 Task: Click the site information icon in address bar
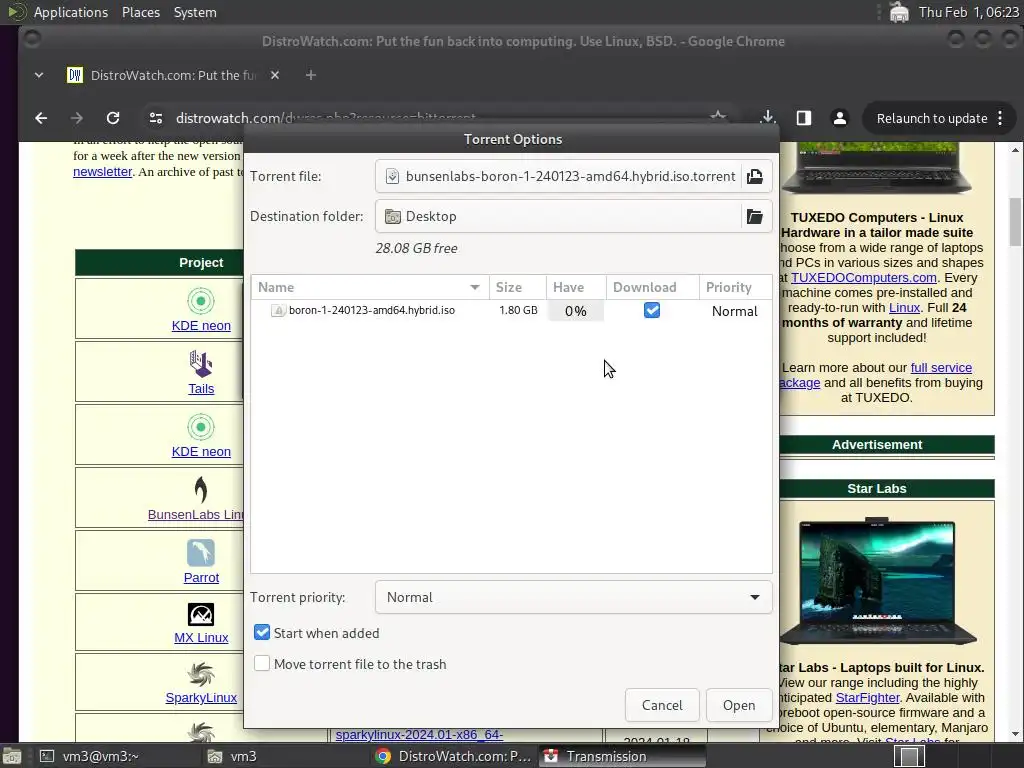coord(156,118)
